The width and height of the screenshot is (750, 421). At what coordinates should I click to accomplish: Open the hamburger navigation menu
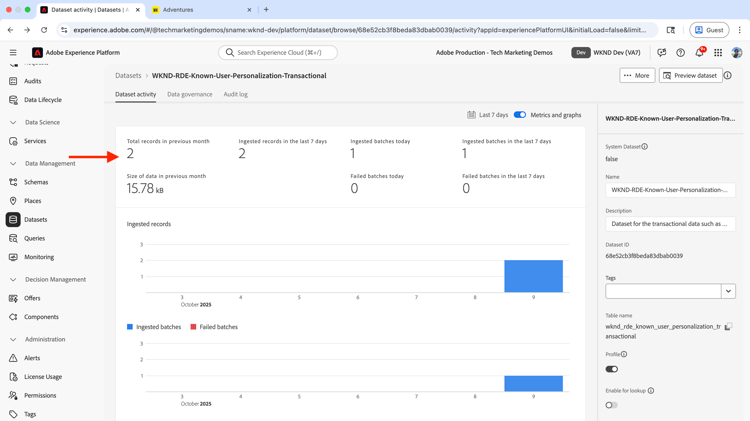tap(13, 53)
